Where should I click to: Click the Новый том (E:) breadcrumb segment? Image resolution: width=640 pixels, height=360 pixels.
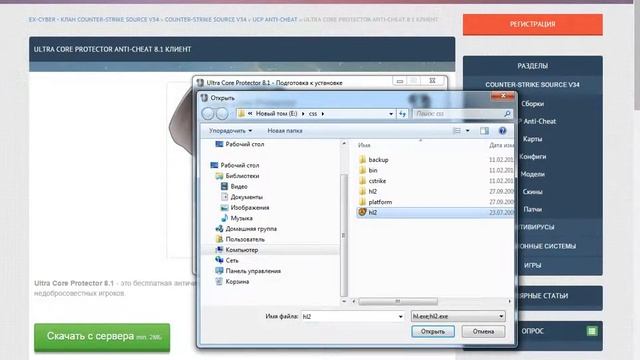point(276,114)
